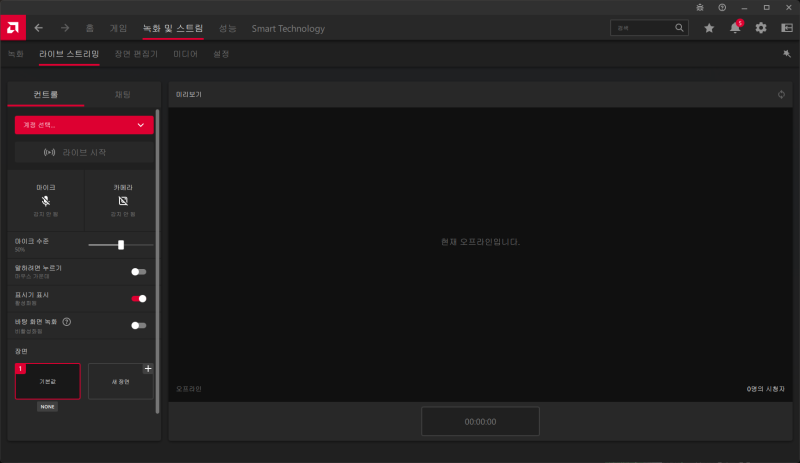Image resolution: width=800 pixels, height=463 pixels.
Task: Select the 컨트롤 panel tab
Action: point(46,94)
